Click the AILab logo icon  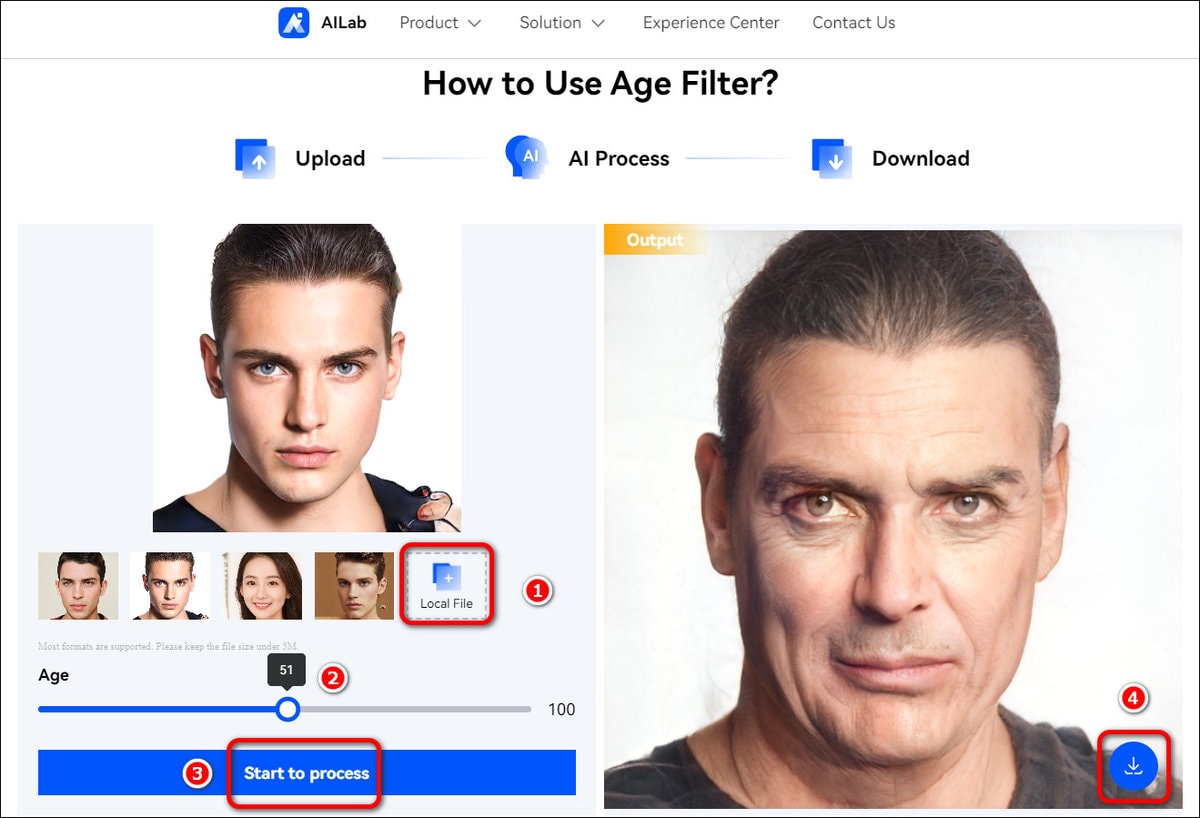point(294,22)
